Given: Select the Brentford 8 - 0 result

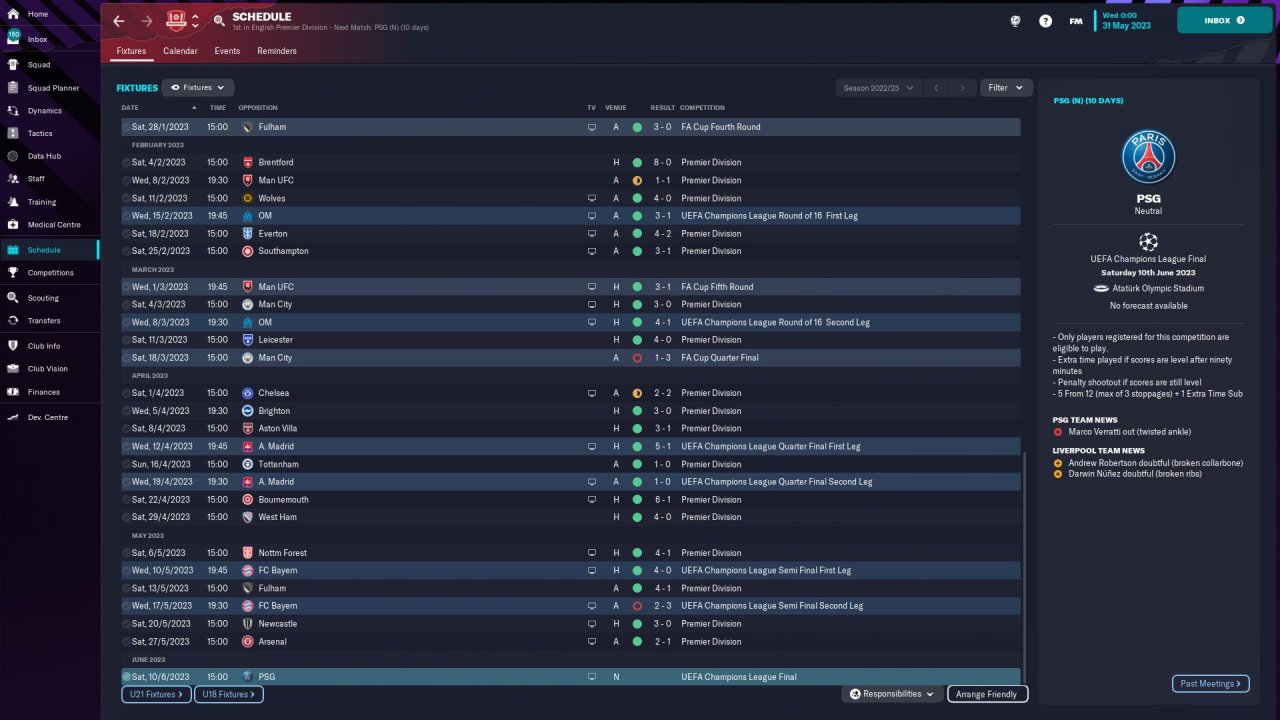Looking at the screenshot, I should pyautogui.click(x=662, y=162).
